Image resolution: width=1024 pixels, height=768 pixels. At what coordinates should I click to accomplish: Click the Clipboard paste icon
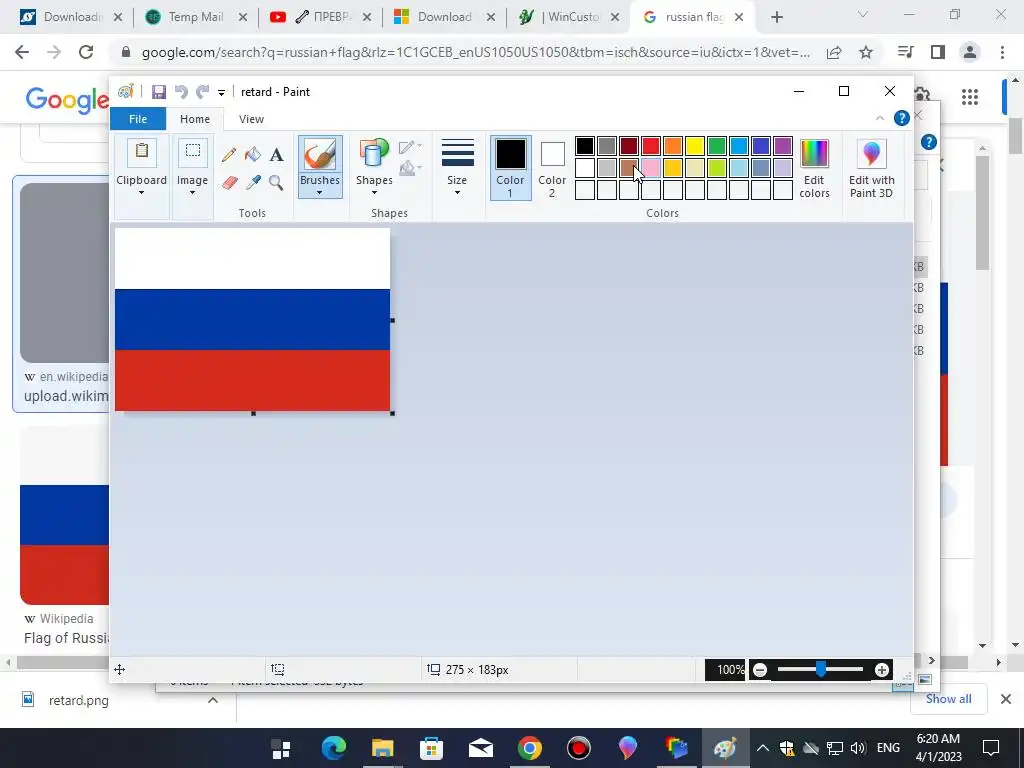pyautogui.click(x=142, y=154)
